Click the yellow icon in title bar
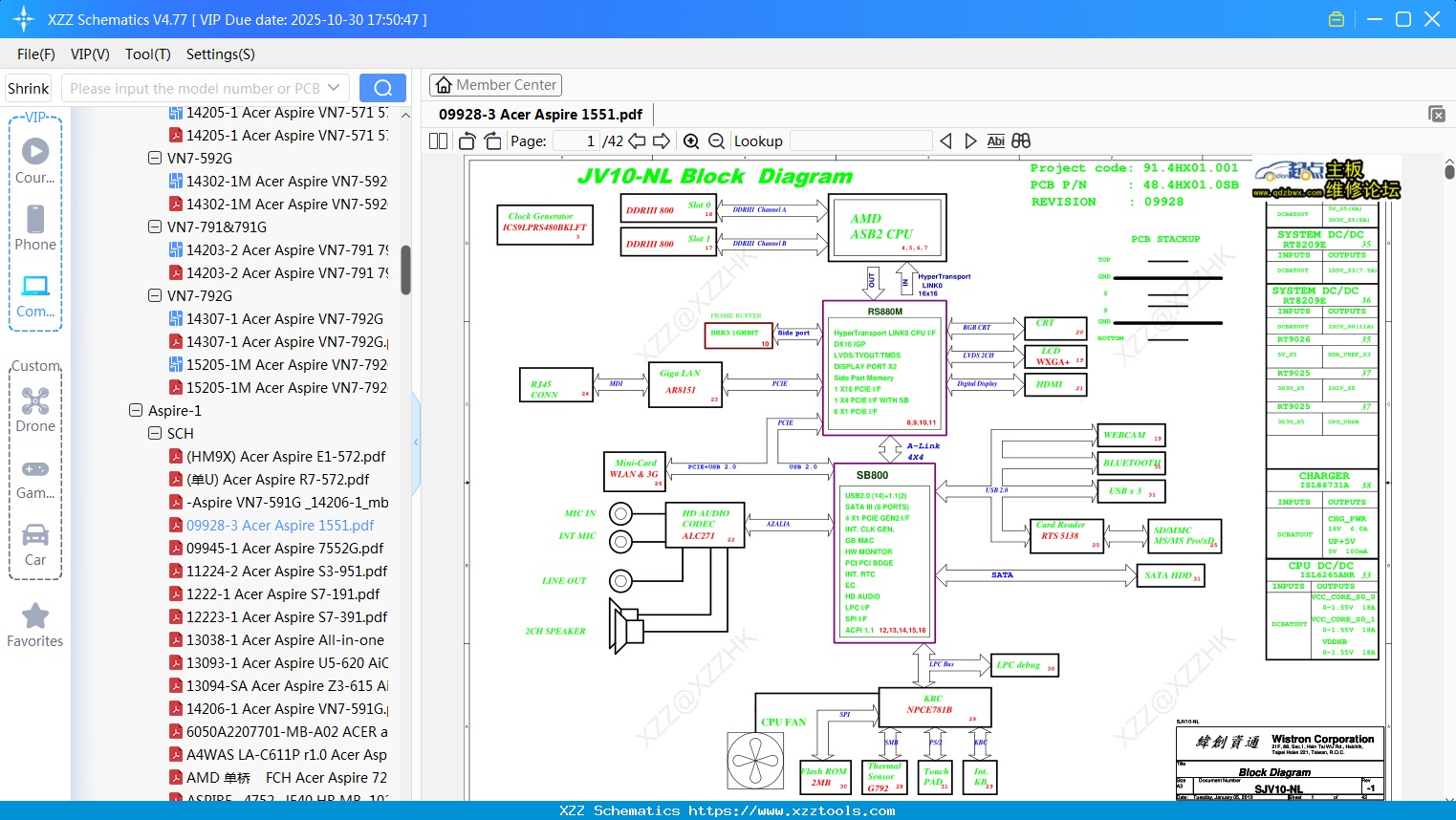 pyautogui.click(x=1336, y=19)
